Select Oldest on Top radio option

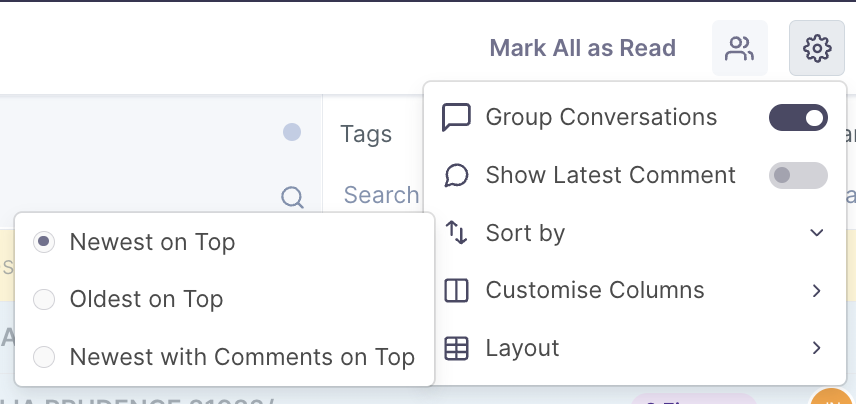44,299
